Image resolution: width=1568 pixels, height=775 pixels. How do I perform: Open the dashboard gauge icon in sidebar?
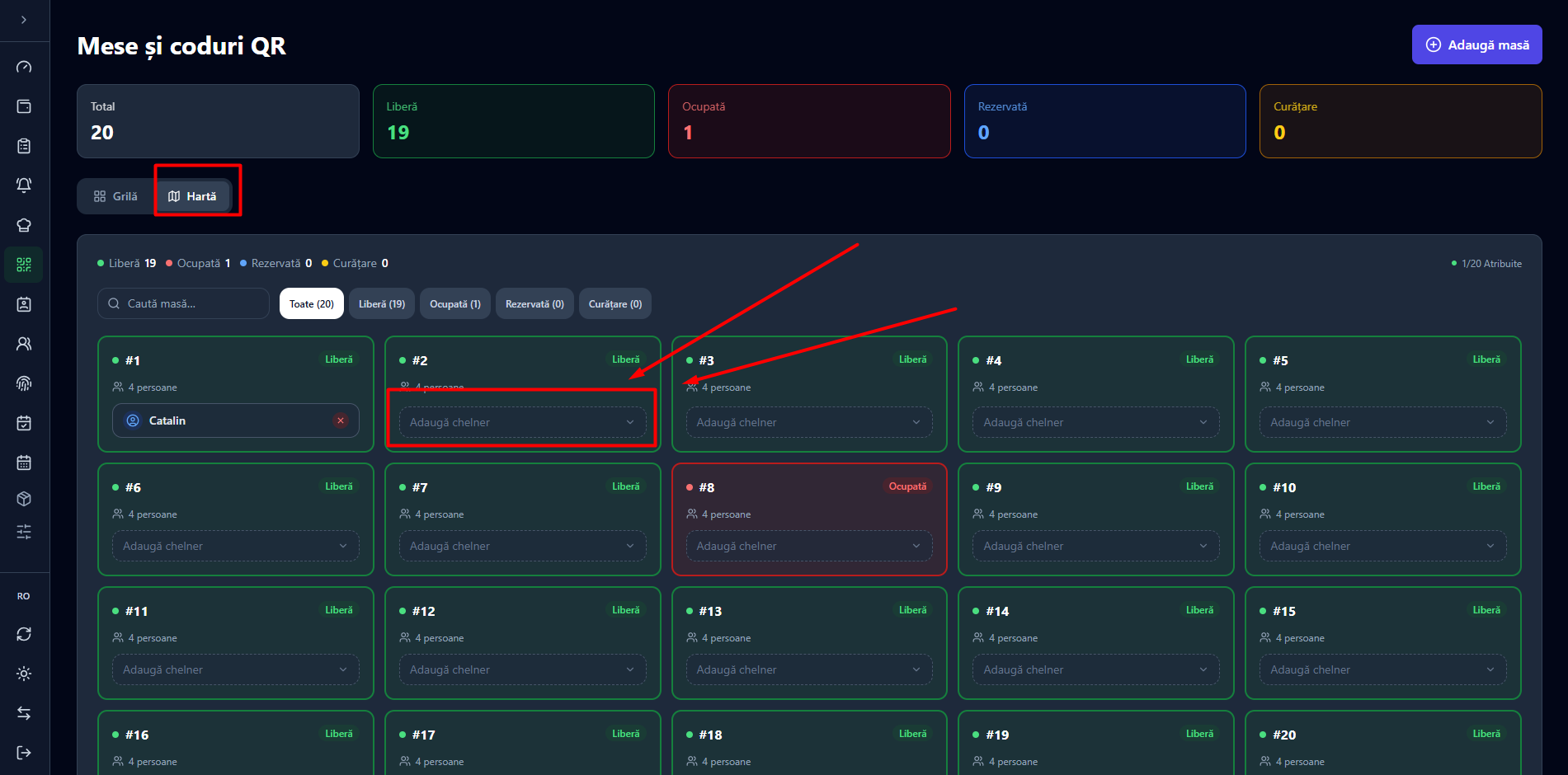[x=24, y=67]
